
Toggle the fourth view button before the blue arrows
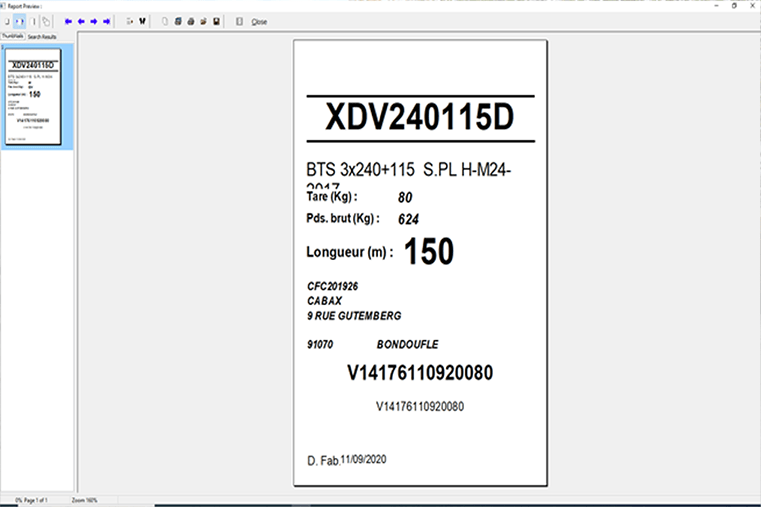[x=46, y=21]
